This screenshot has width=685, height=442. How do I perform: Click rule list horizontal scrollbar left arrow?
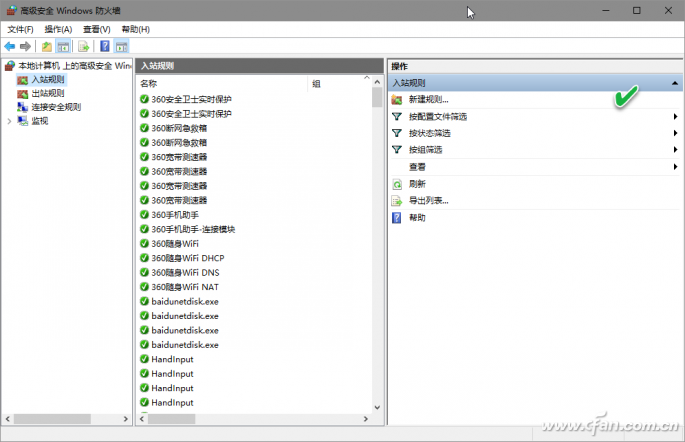click(x=142, y=419)
